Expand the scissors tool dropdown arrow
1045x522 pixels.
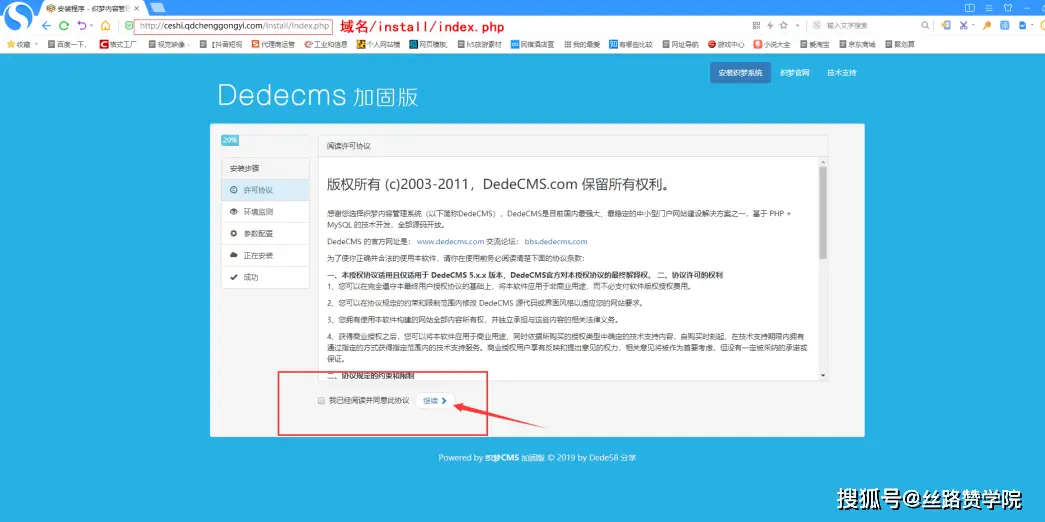[x=974, y=25]
